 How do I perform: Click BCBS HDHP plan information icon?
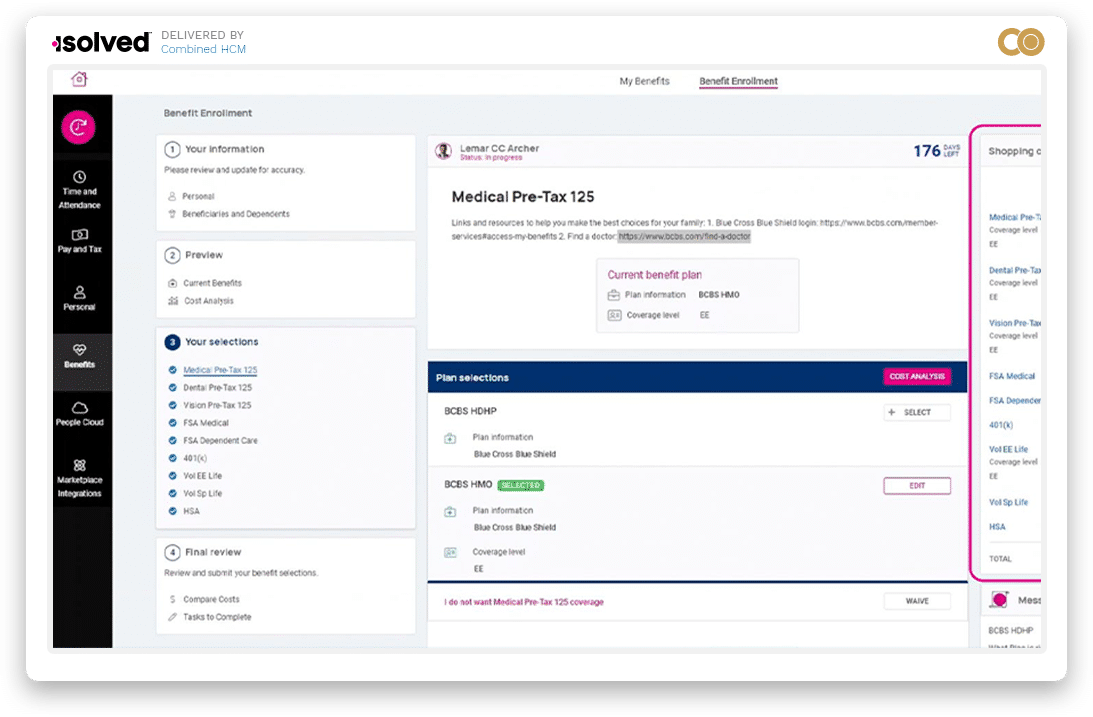click(450, 438)
